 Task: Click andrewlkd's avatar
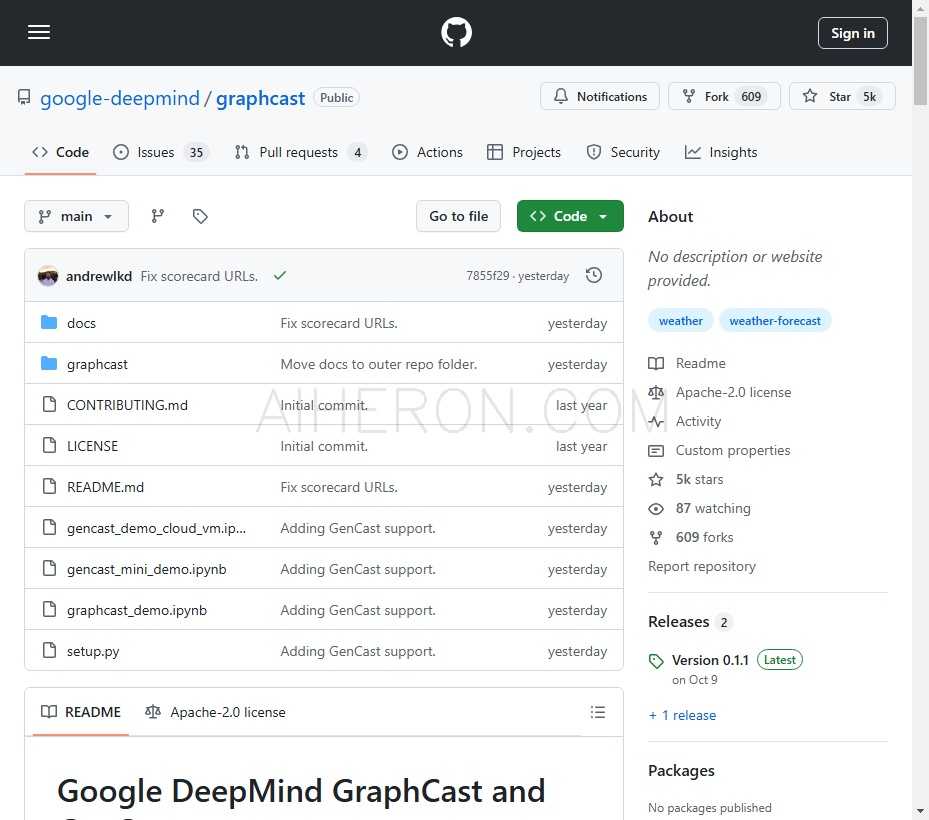[48, 276]
